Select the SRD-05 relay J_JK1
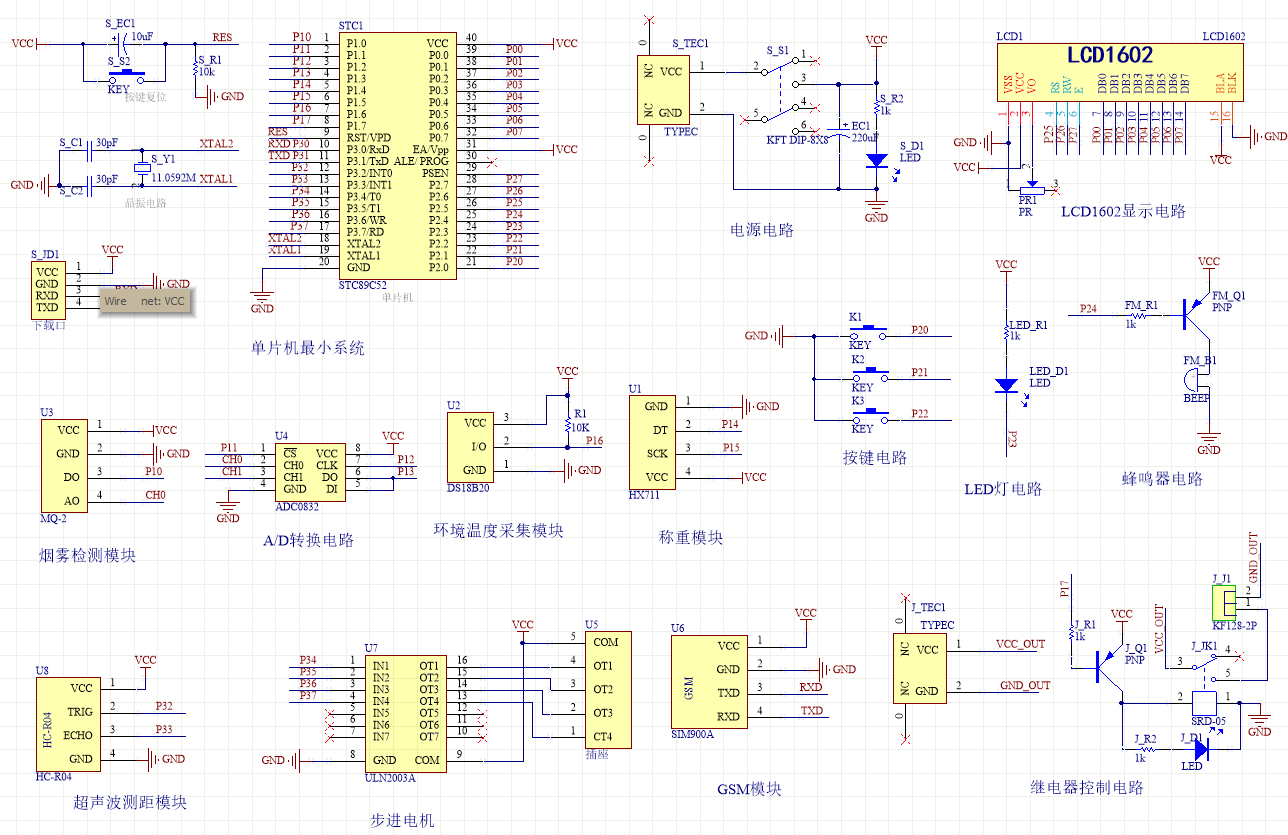The height and width of the screenshot is (835, 1288). click(1207, 687)
